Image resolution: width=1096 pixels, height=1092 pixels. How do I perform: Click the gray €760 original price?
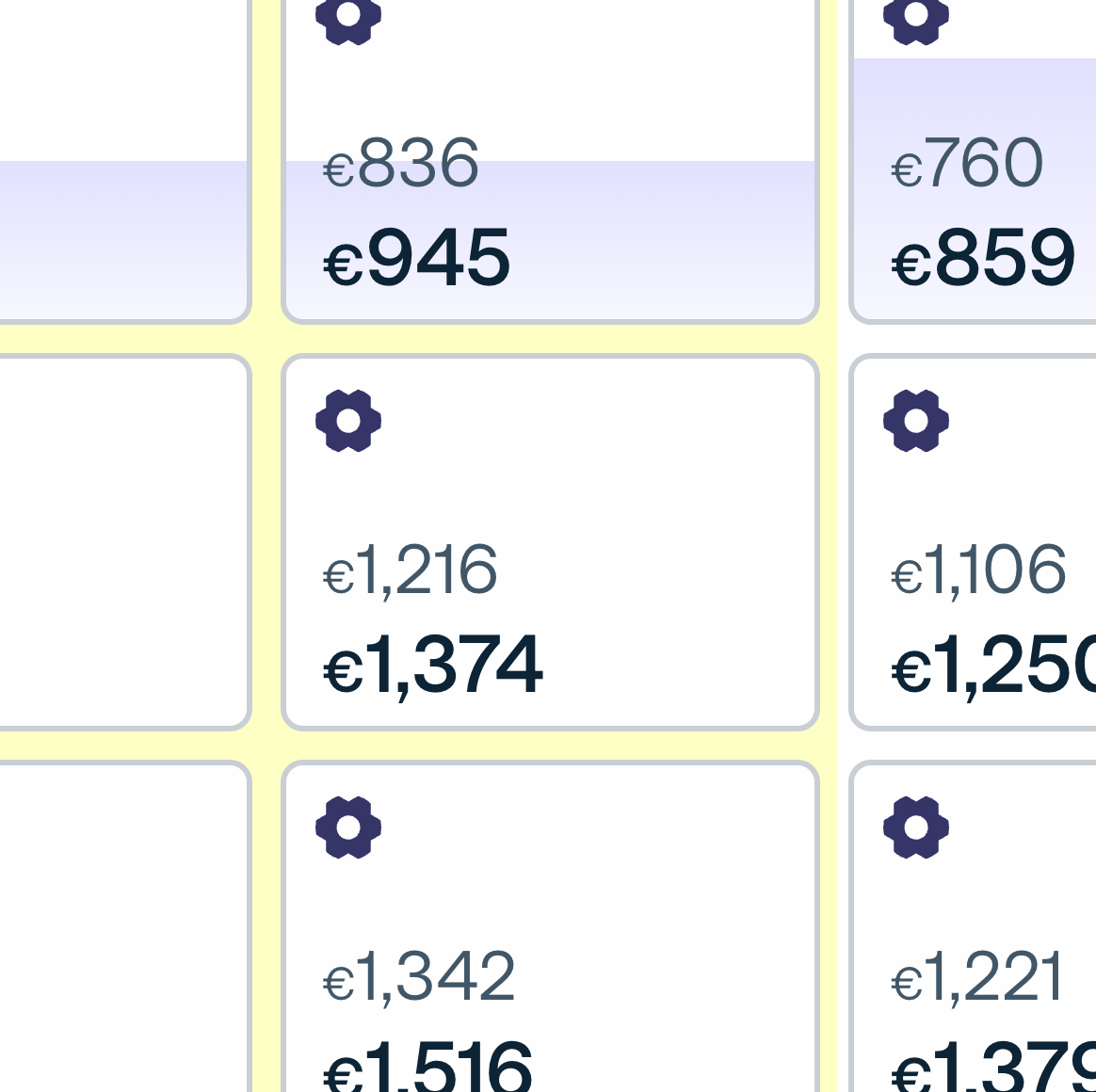click(968, 162)
